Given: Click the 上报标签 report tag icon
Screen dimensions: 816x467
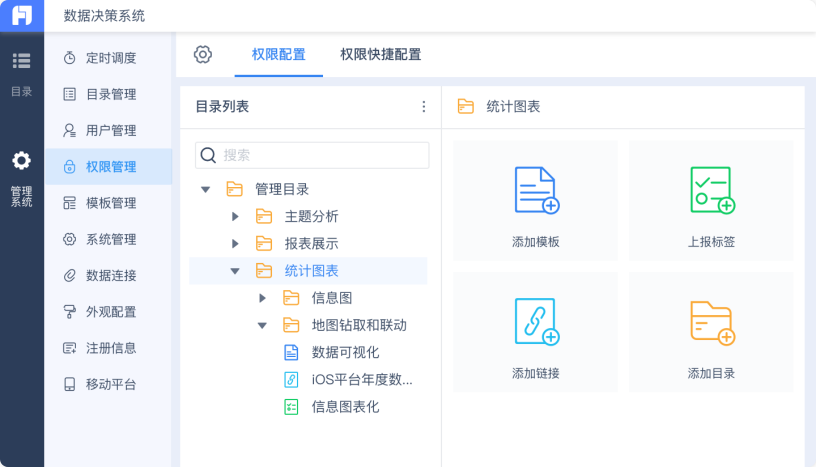Looking at the screenshot, I should [712, 191].
